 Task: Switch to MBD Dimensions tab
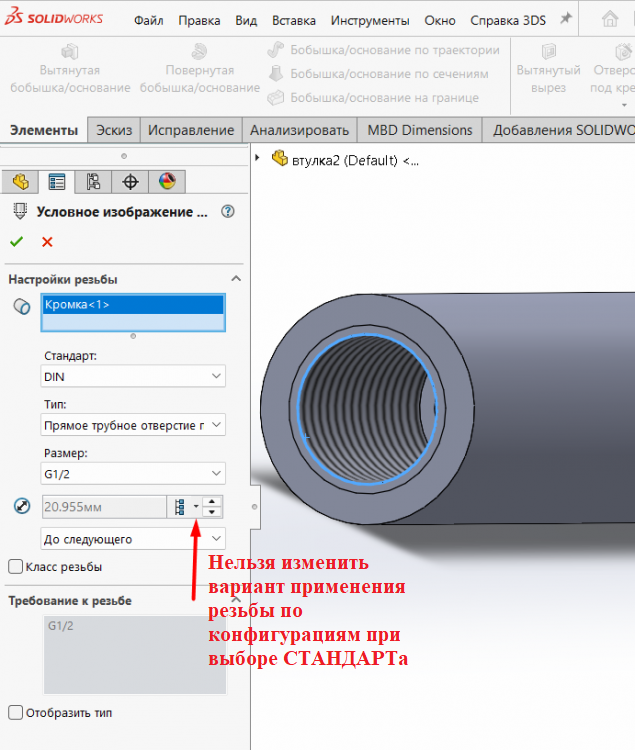tap(419, 130)
